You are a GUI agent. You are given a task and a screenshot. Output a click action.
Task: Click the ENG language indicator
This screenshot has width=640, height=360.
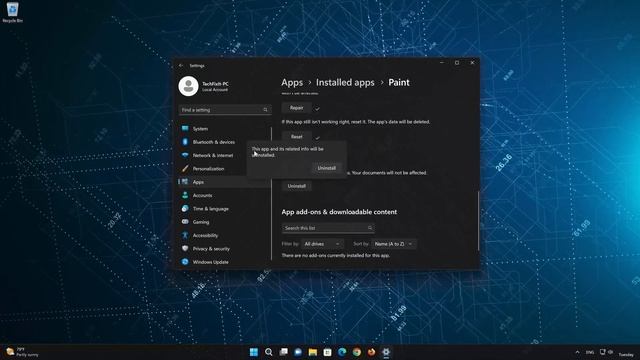(590, 352)
